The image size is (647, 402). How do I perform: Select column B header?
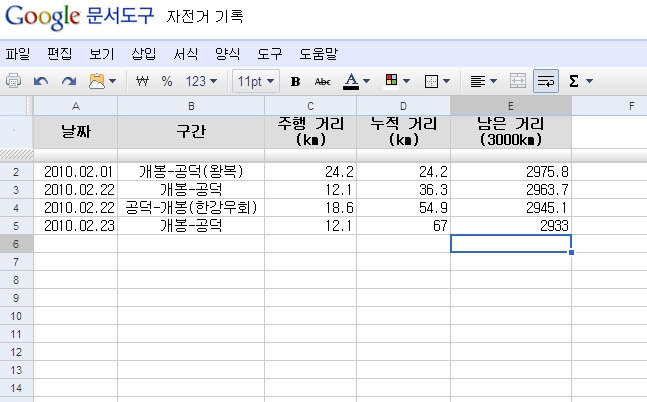tap(191, 106)
